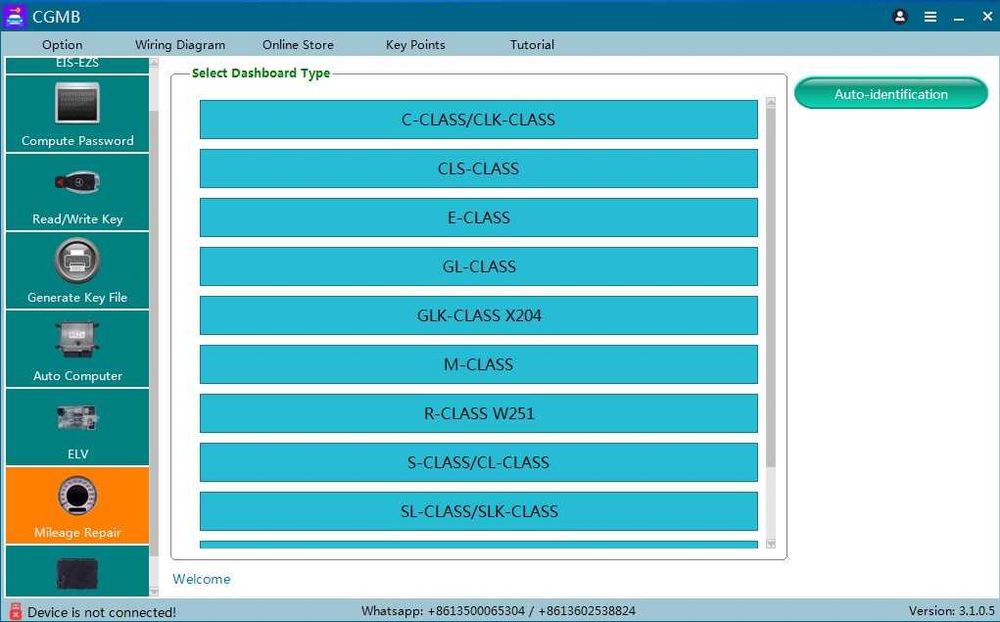
Task: Click the Whatsapp contact numbers text
Action: pyautogui.click(x=498, y=611)
